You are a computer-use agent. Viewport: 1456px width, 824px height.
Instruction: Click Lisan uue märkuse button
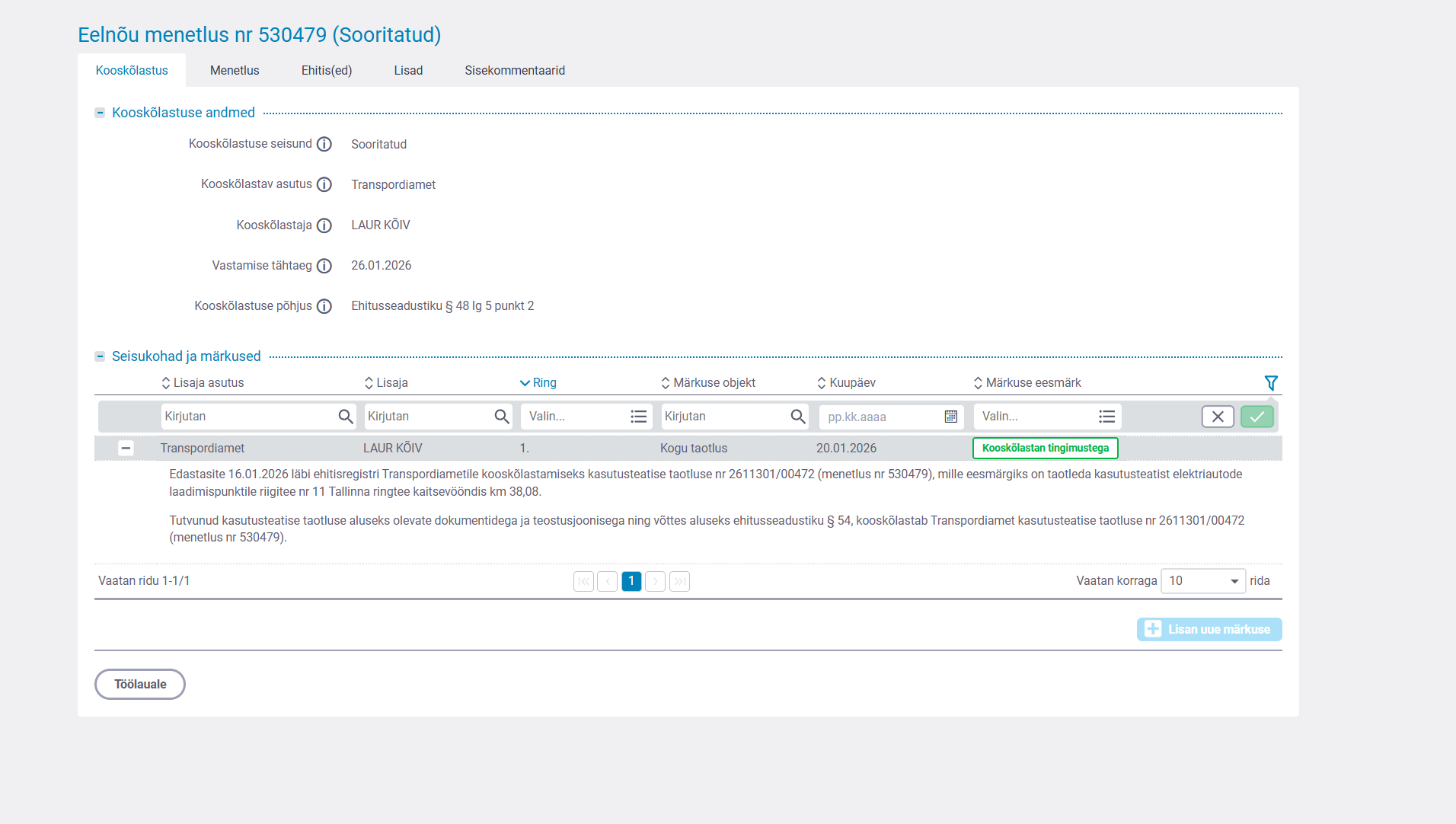tap(1209, 629)
